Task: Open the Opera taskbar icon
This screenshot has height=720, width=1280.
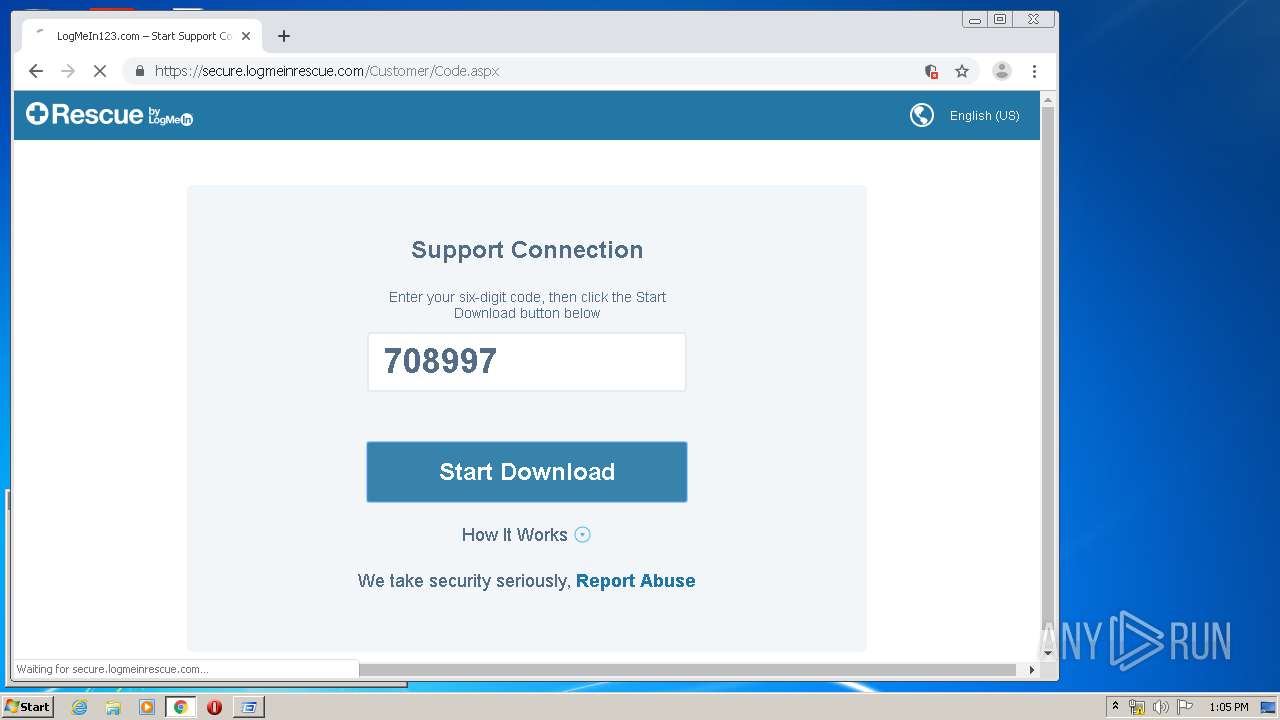Action: click(214, 707)
